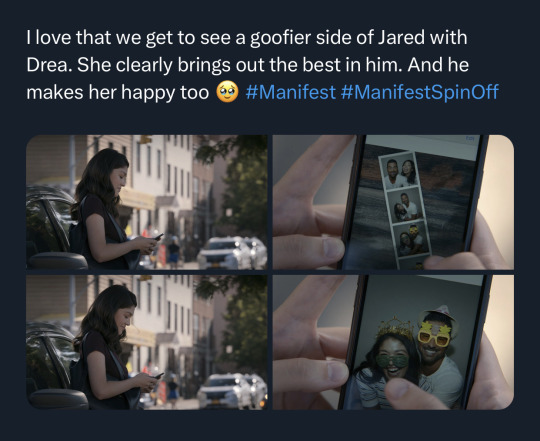
Task: Open the image of the photo booth strip on a phone
Action: point(393,202)
